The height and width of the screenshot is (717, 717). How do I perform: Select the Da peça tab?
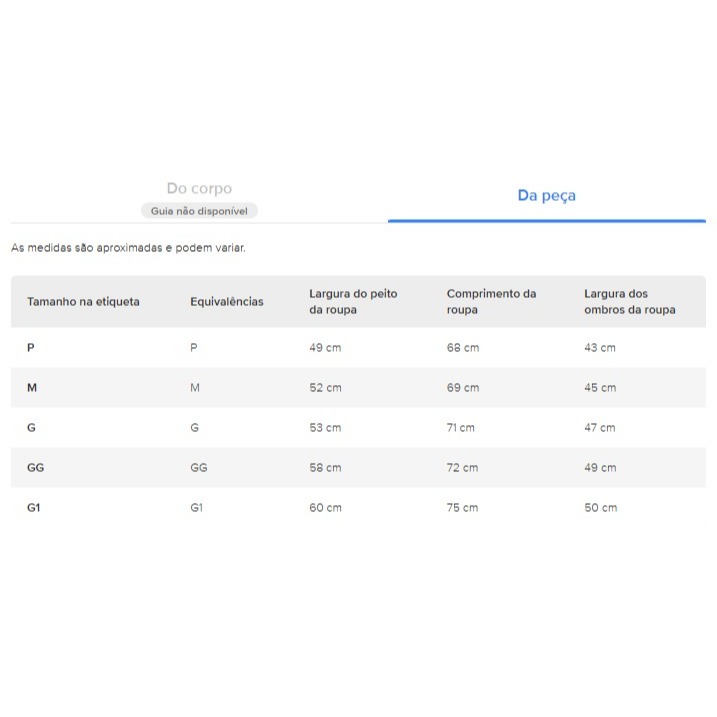546,195
